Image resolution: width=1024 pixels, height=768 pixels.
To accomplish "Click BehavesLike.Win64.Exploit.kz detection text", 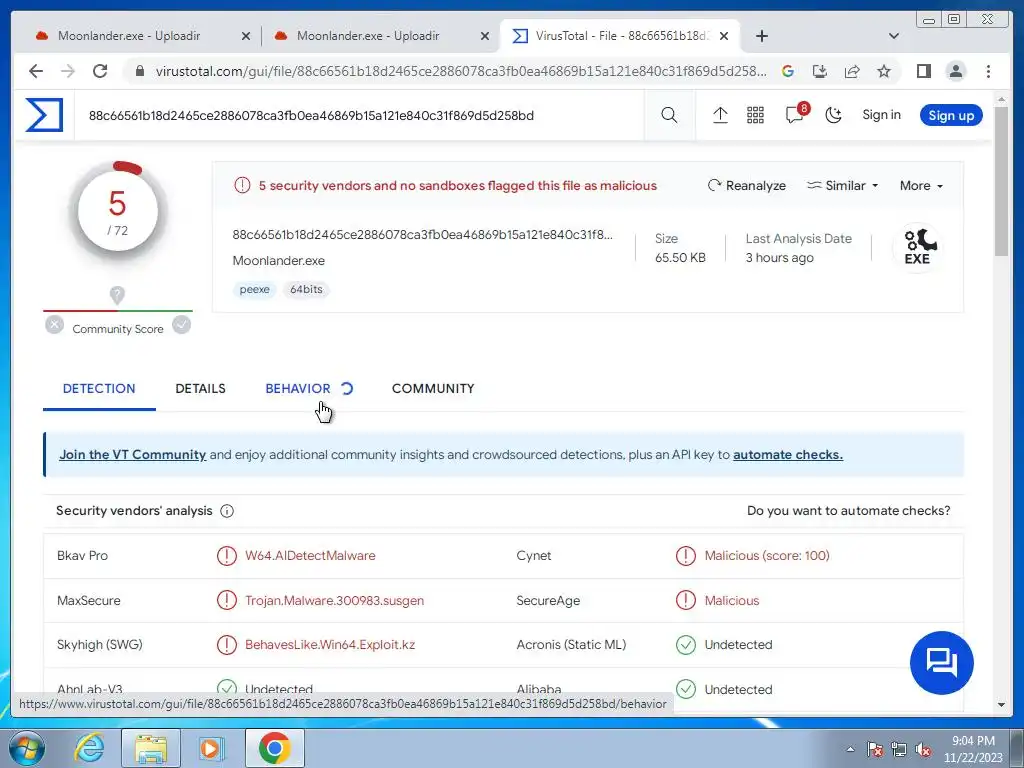I will click(330, 645).
